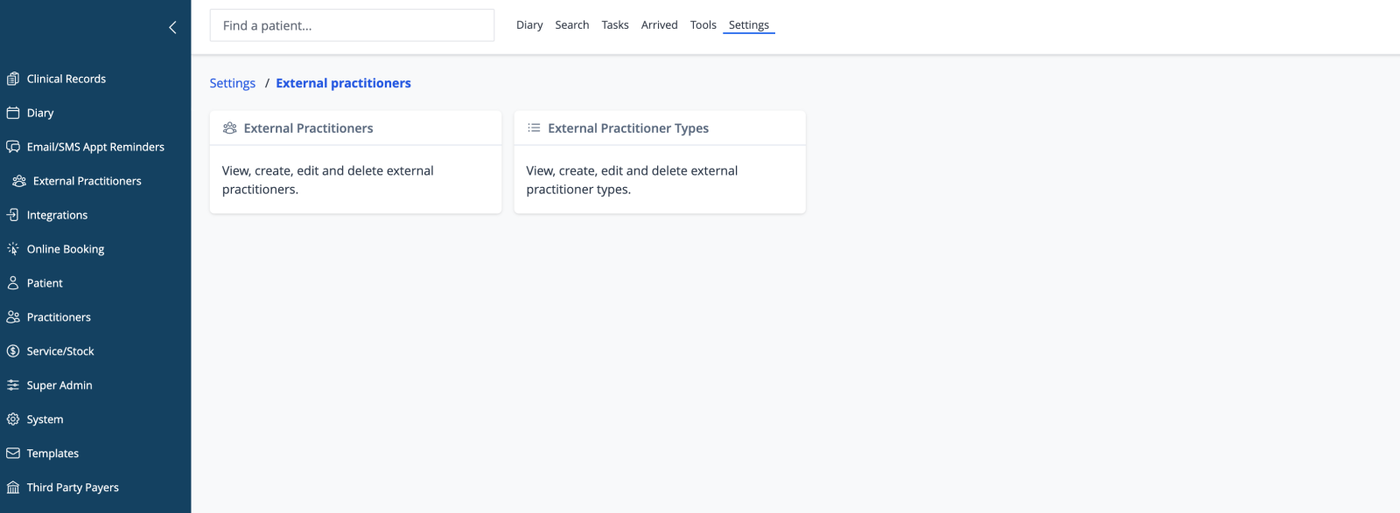Focus the Find a patient search field
Screen dimensions: 1400x513
(x=352, y=25)
